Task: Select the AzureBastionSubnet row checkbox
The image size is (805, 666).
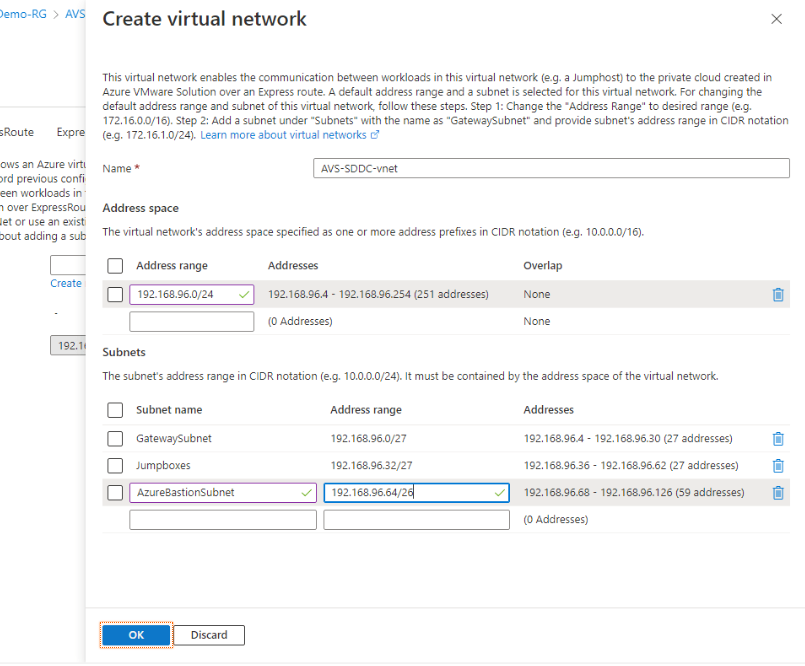Action: tap(114, 492)
